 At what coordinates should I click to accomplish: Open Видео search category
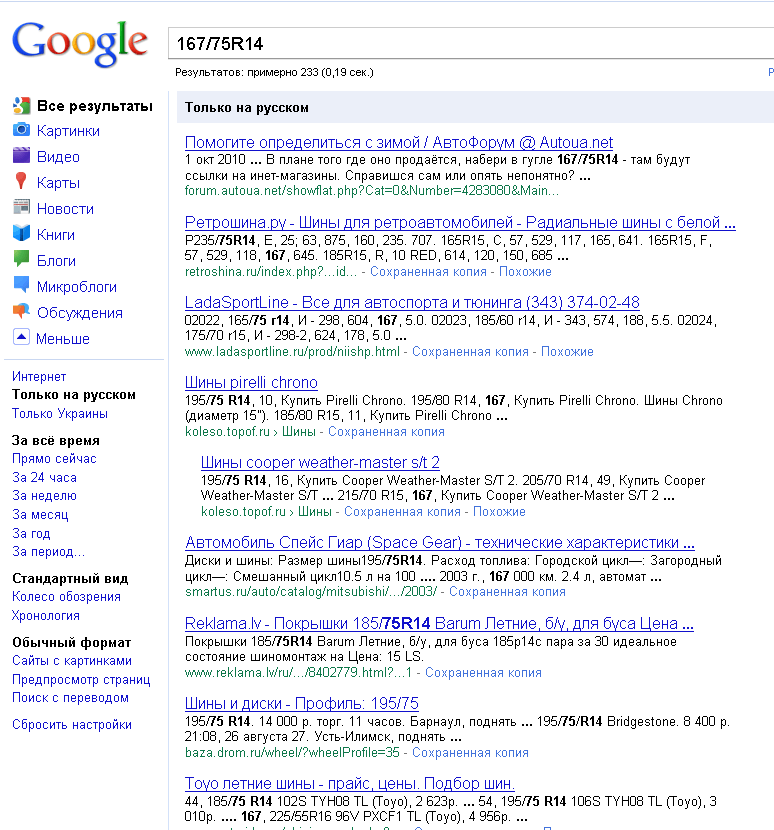pyautogui.click(x=58, y=157)
